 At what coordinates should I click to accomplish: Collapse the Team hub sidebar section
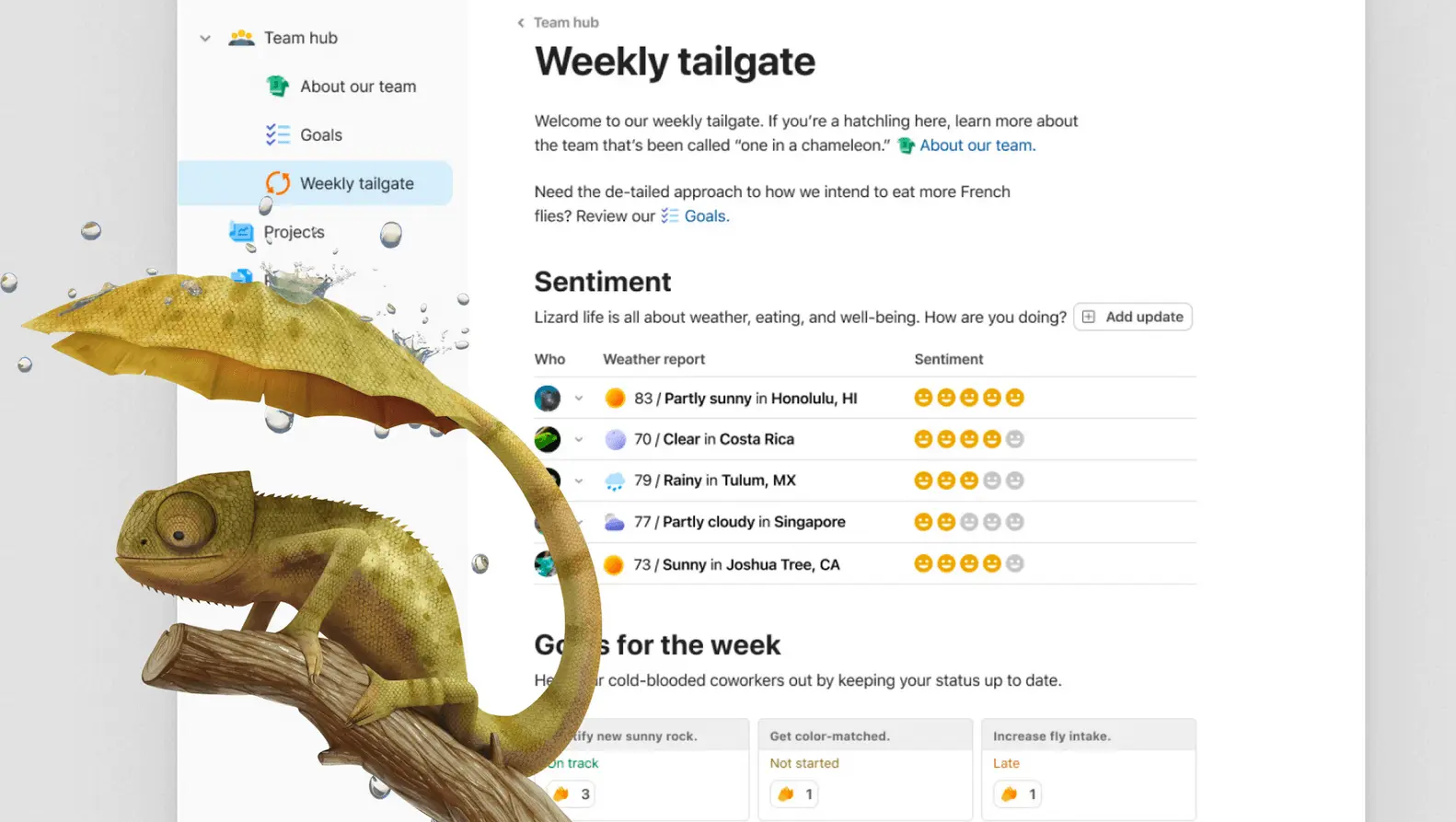pos(205,39)
